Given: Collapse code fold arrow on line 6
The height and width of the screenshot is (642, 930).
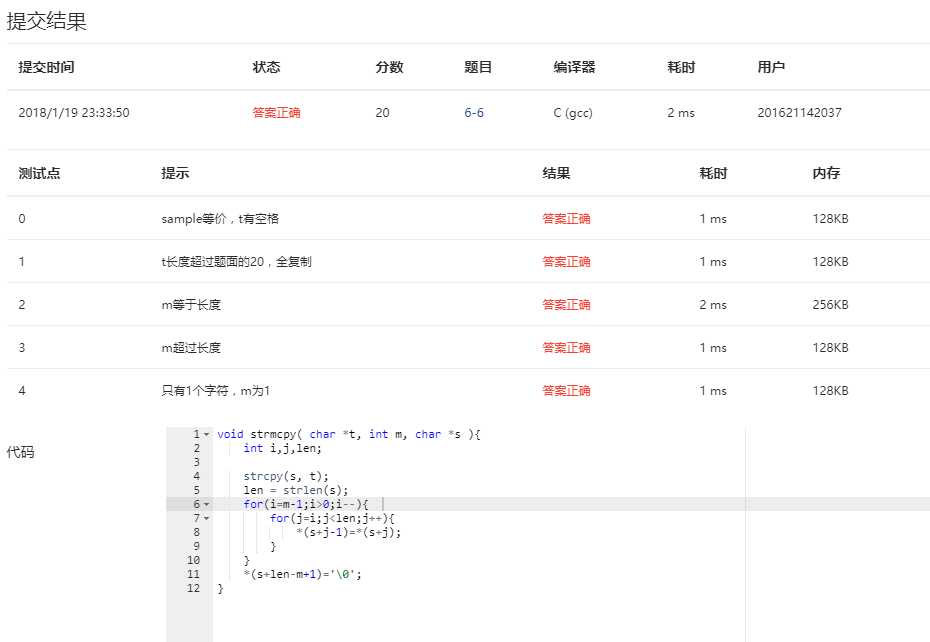Looking at the screenshot, I should pos(206,504).
